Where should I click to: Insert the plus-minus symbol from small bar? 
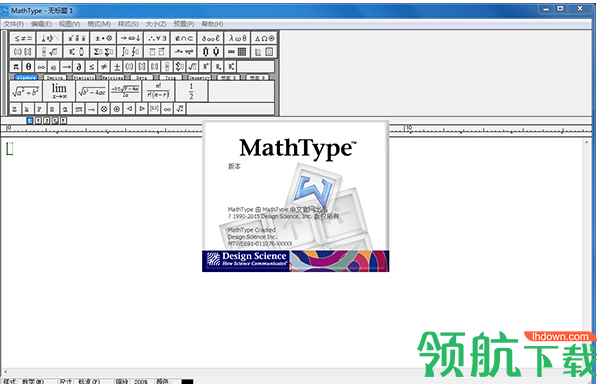[117, 67]
